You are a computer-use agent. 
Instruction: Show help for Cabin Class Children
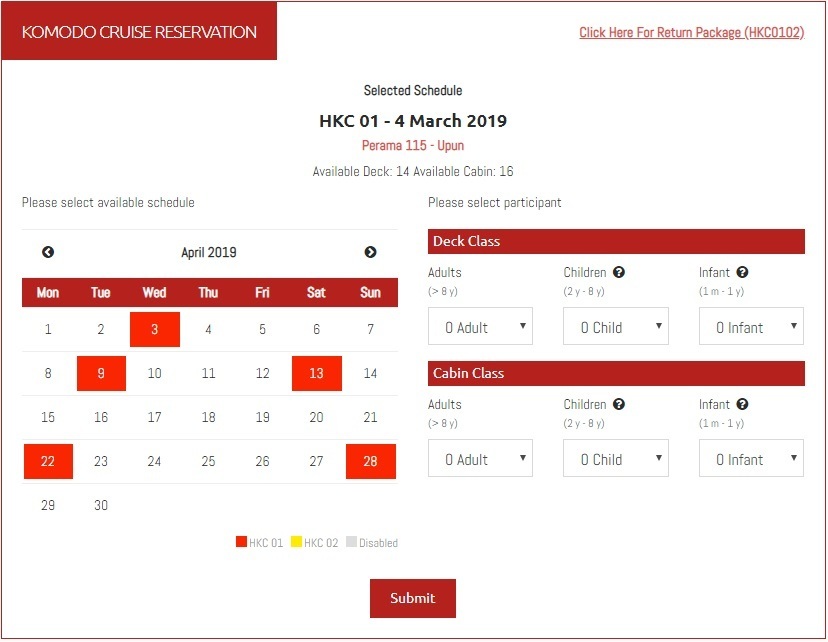(619, 404)
